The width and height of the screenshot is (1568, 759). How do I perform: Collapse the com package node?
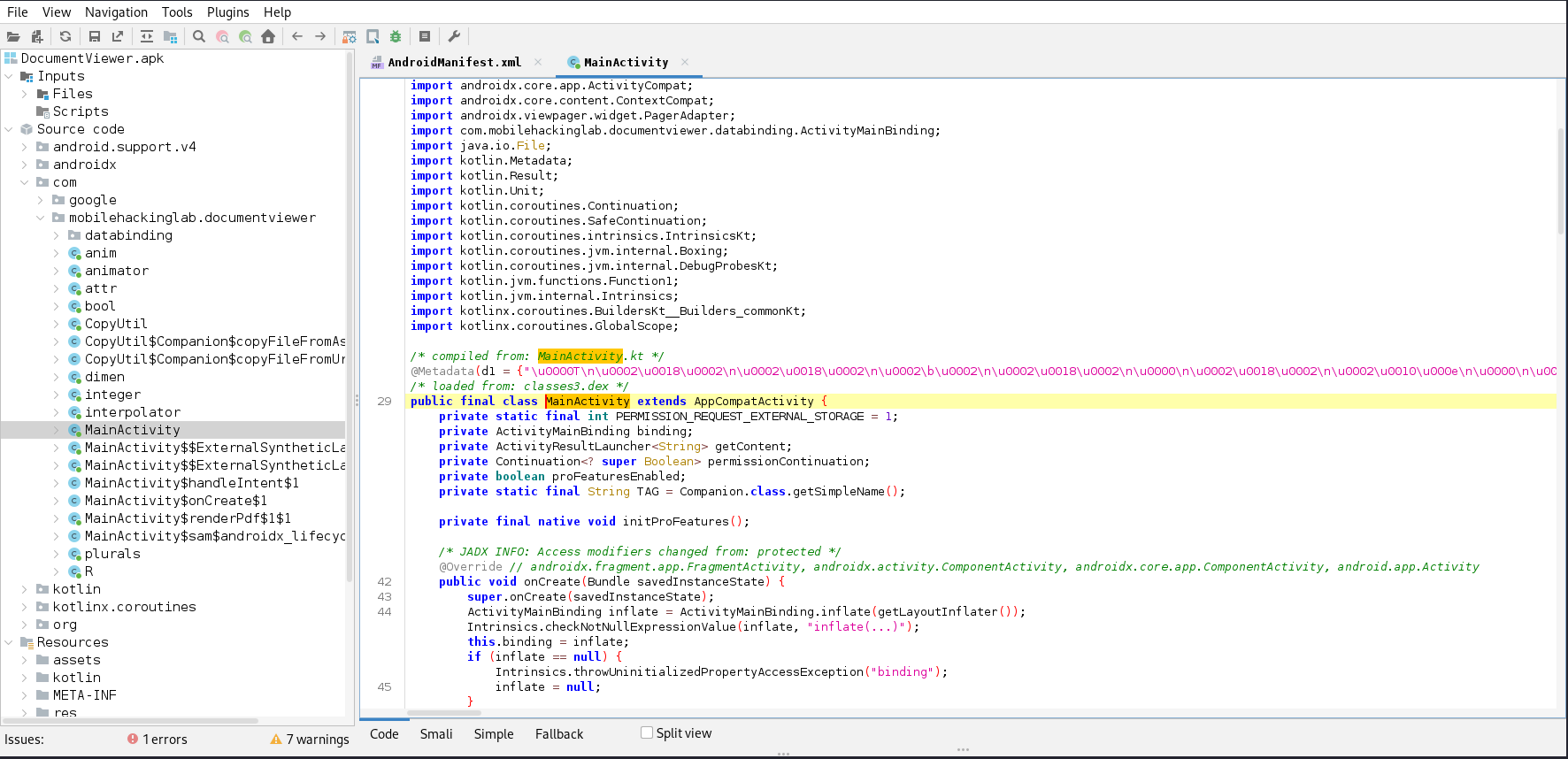(x=25, y=182)
